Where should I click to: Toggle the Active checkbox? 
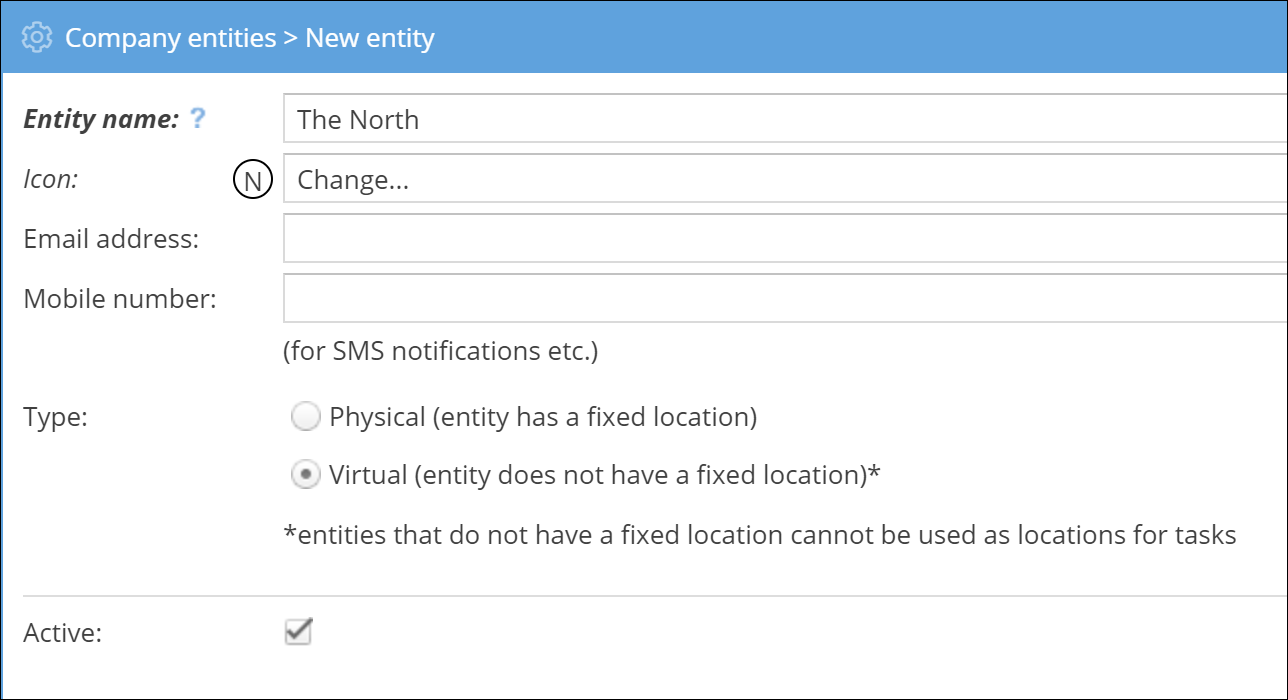299,632
